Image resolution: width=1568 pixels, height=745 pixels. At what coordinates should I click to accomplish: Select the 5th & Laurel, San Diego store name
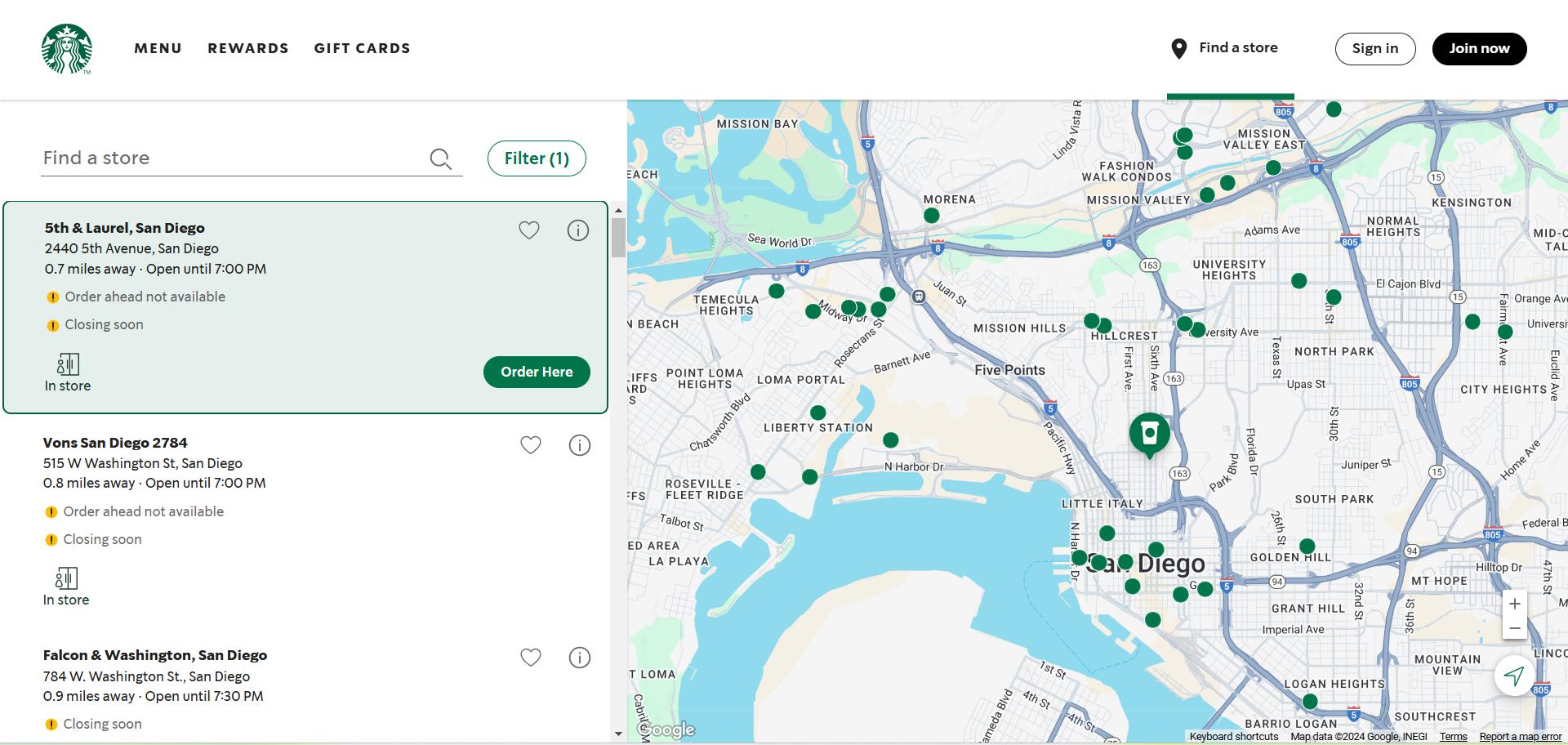[x=125, y=228]
